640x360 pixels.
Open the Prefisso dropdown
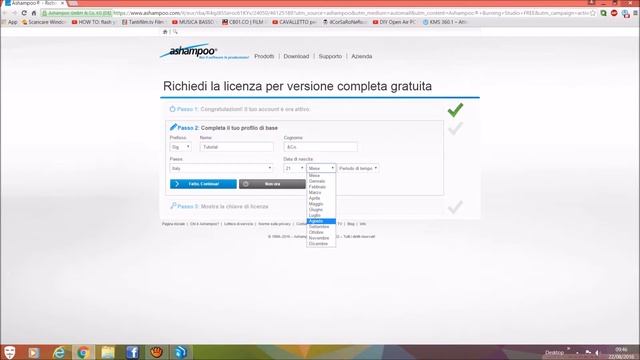point(180,147)
